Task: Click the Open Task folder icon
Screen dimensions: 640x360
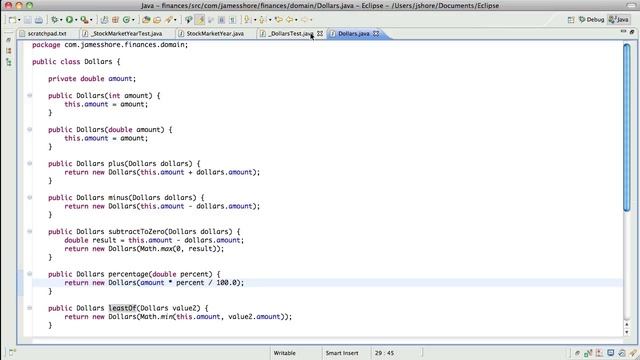Action: tap(157, 20)
